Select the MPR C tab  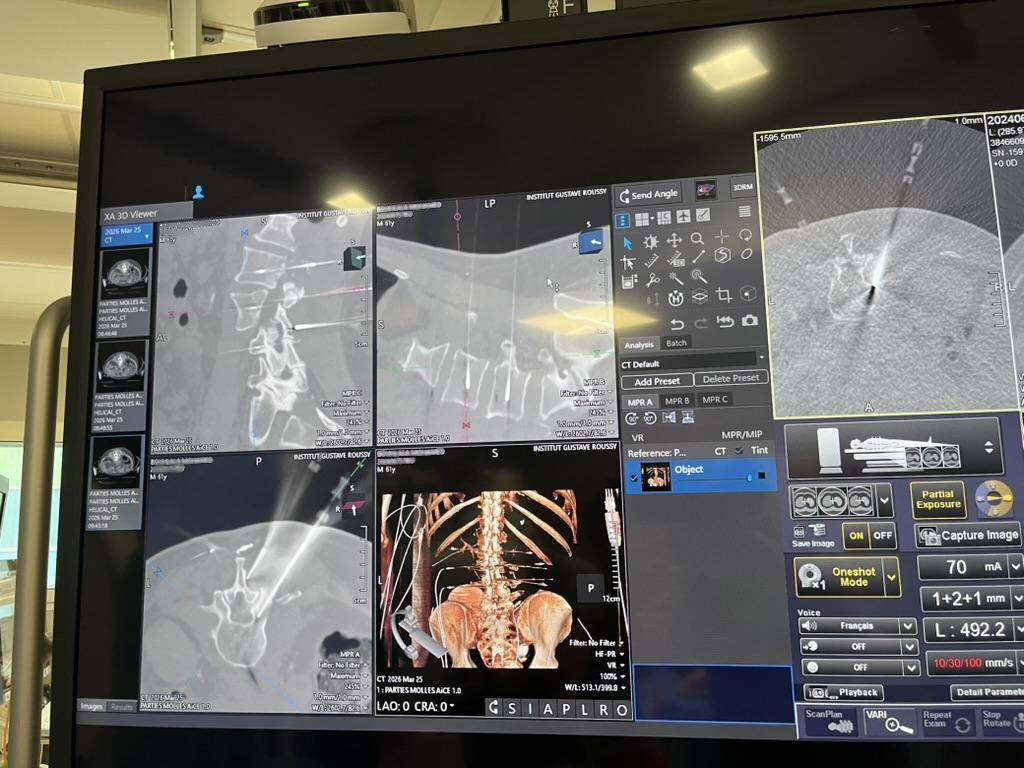[714, 400]
